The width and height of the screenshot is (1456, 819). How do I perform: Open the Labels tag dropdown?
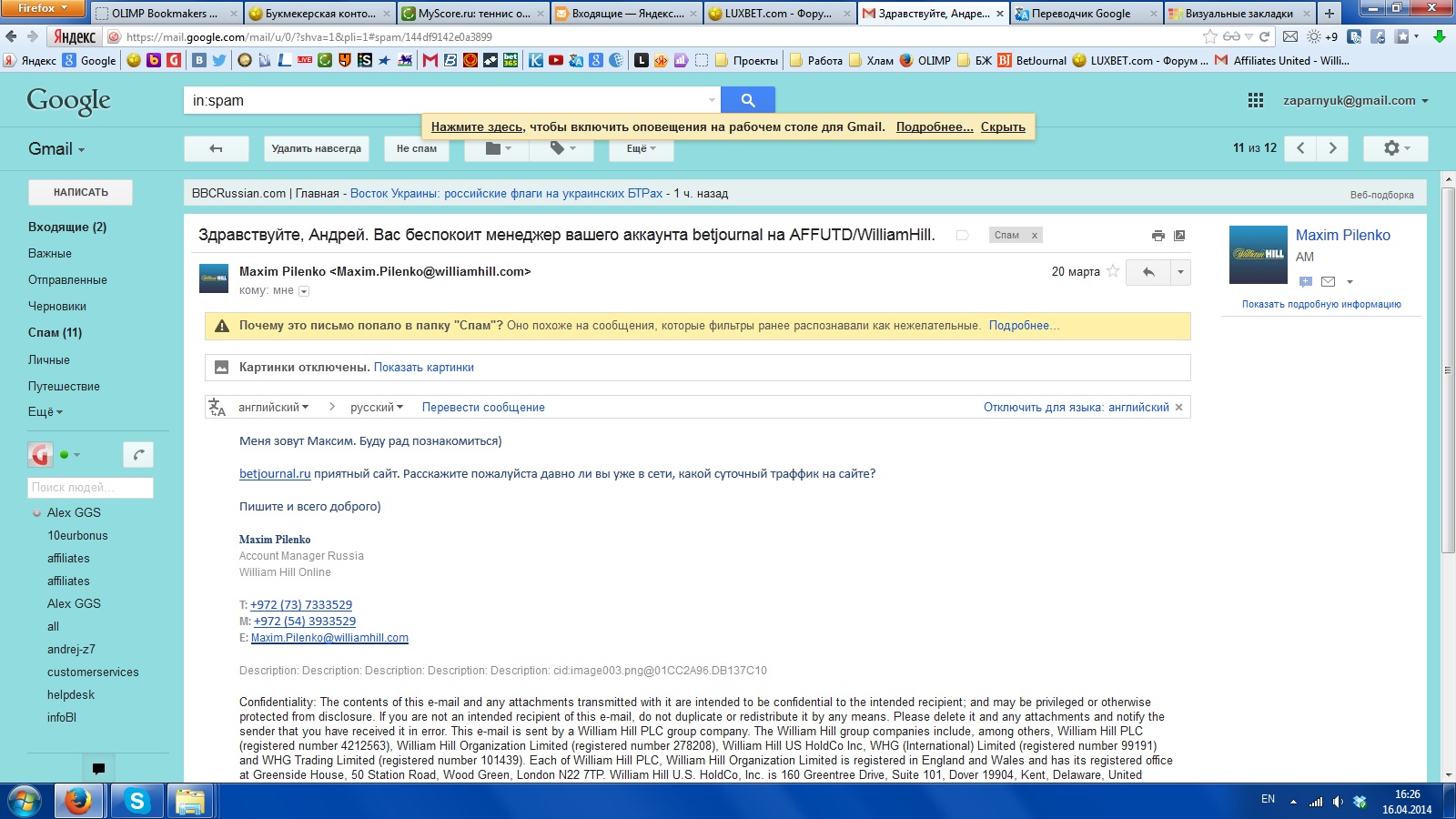(x=561, y=148)
